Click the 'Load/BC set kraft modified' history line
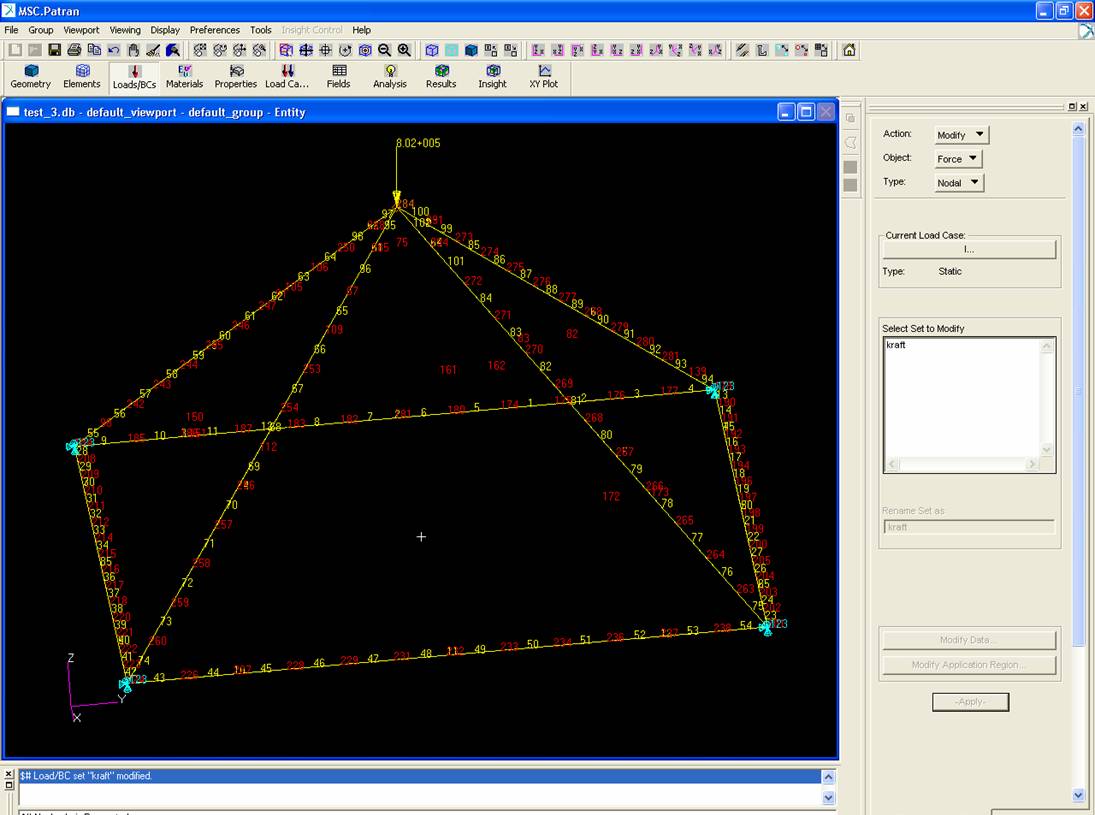The image size is (1095, 815). pyautogui.click(x=420, y=776)
